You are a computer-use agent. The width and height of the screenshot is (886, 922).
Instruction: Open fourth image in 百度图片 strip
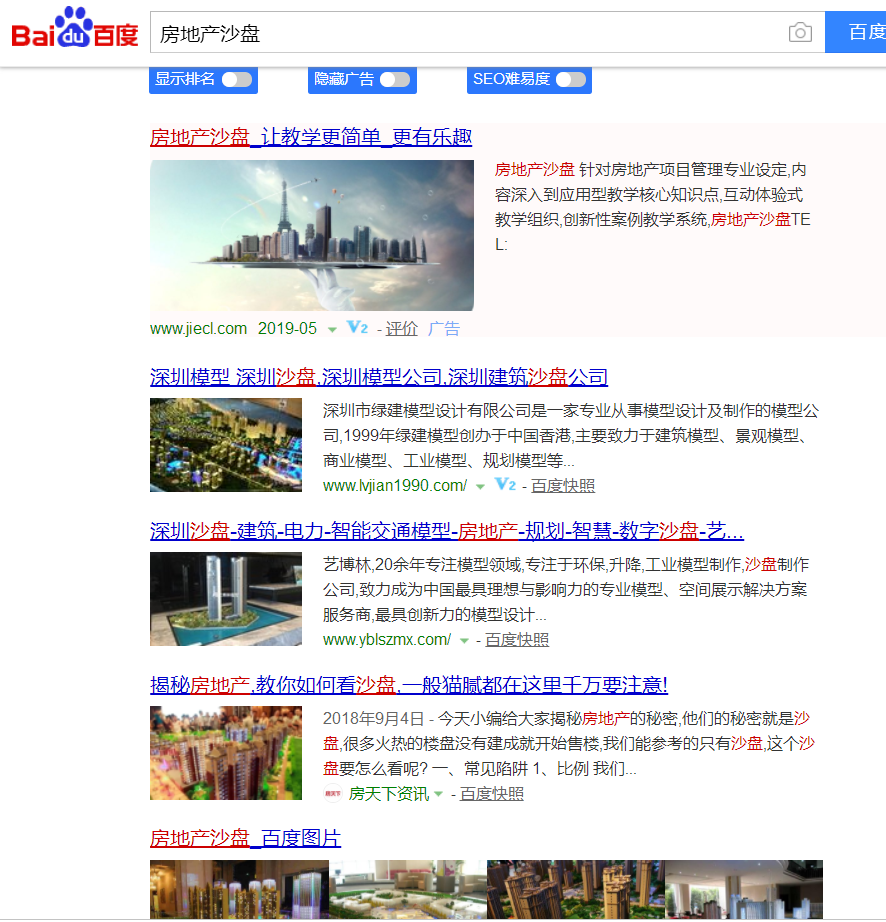click(x=744, y=890)
